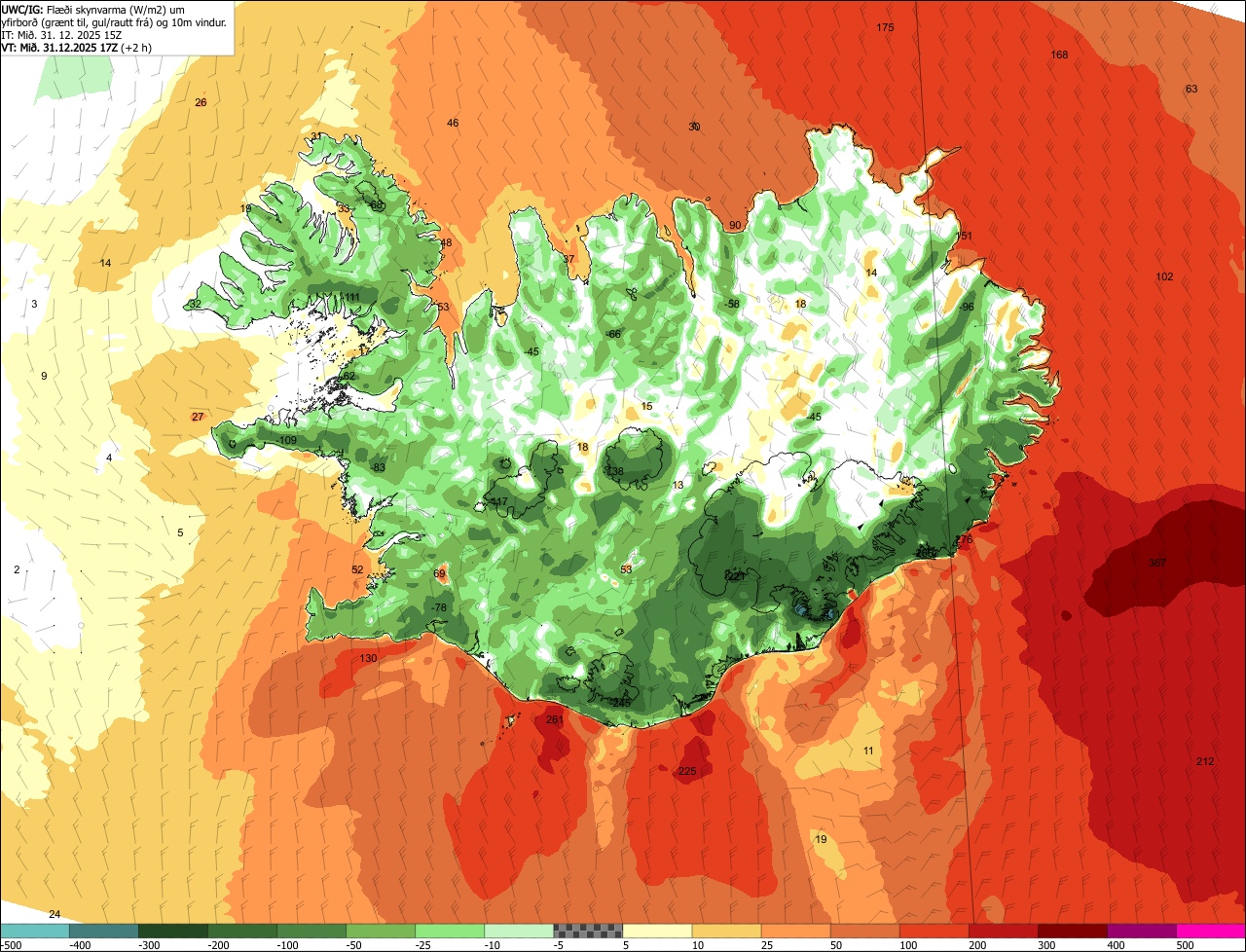Click the 111 value on the map

(351, 297)
